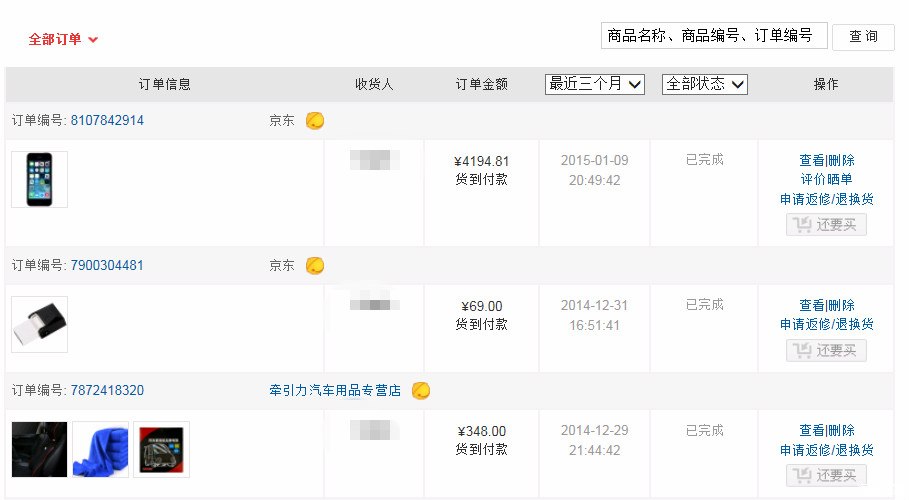The image size is (909, 500).
Task: Click 申请返修/退换货 for the ¥69.00 order
Action: [826, 325]
